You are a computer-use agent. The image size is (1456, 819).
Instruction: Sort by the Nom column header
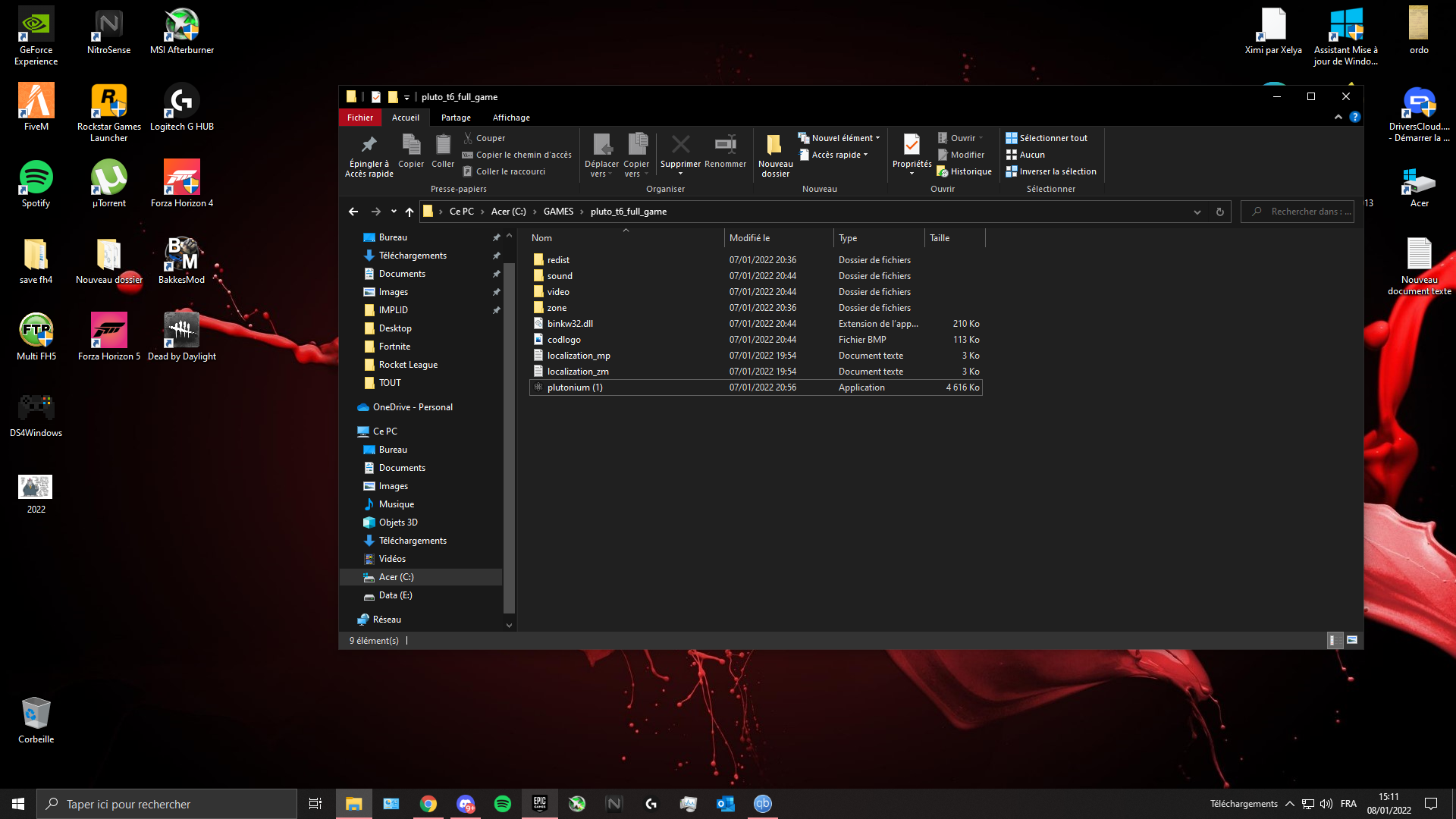[x=626, y=238]
